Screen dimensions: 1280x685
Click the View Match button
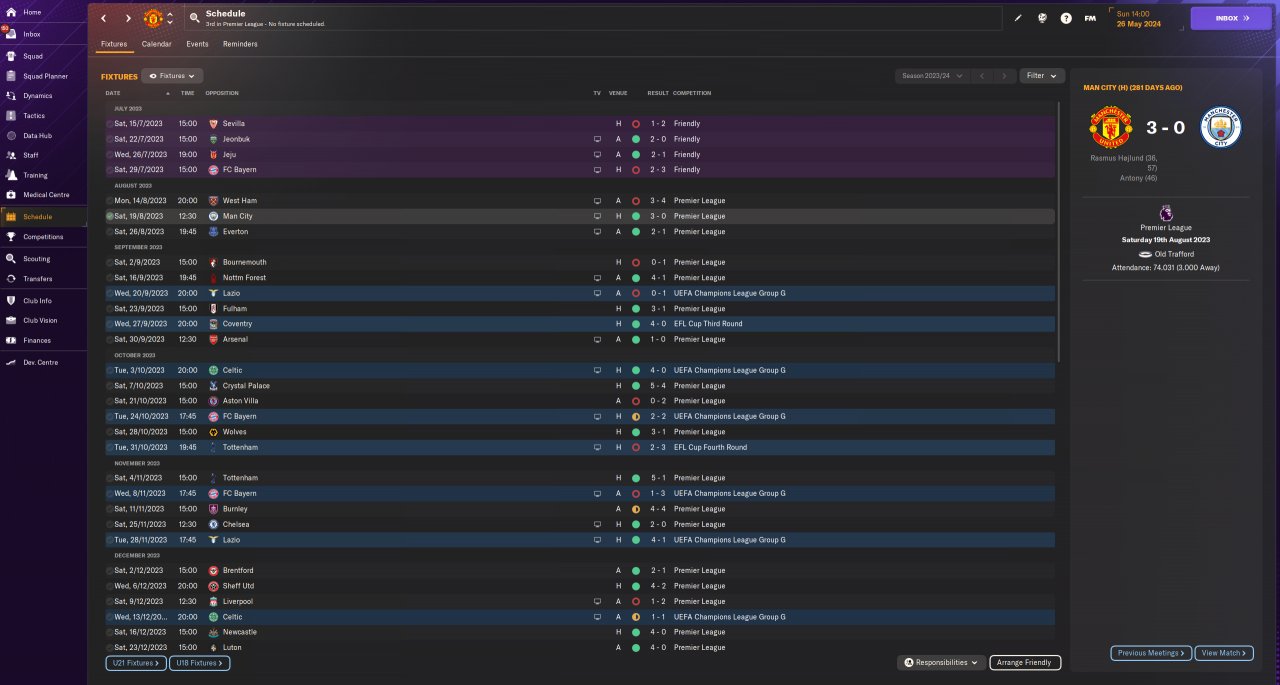(x=1222, y=653)
